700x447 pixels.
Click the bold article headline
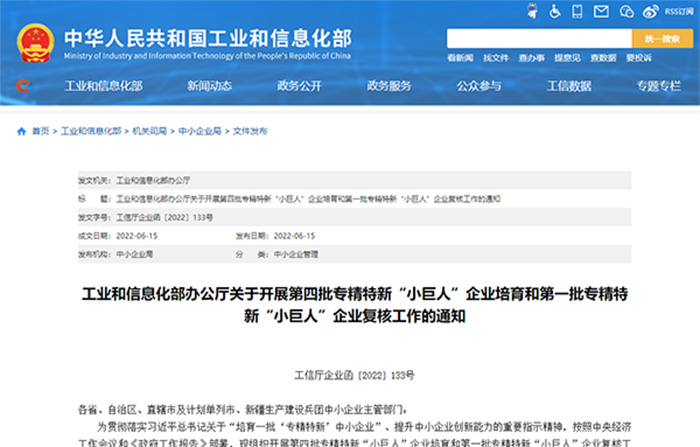(x=354, y=305)
